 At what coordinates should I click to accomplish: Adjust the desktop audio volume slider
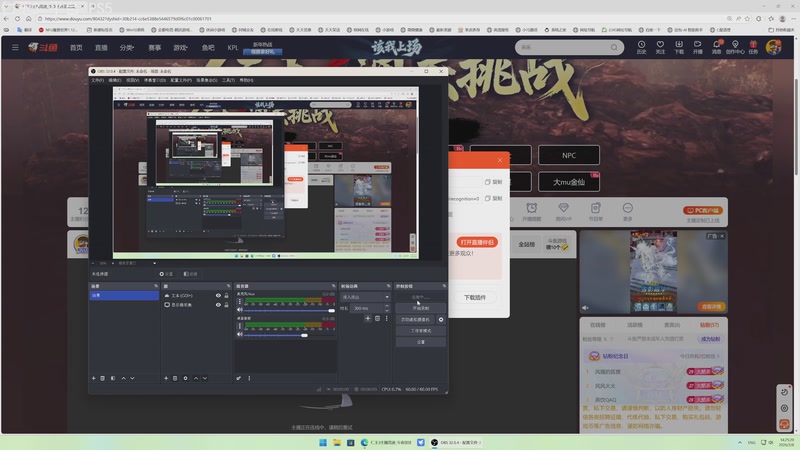coord(289,335)
